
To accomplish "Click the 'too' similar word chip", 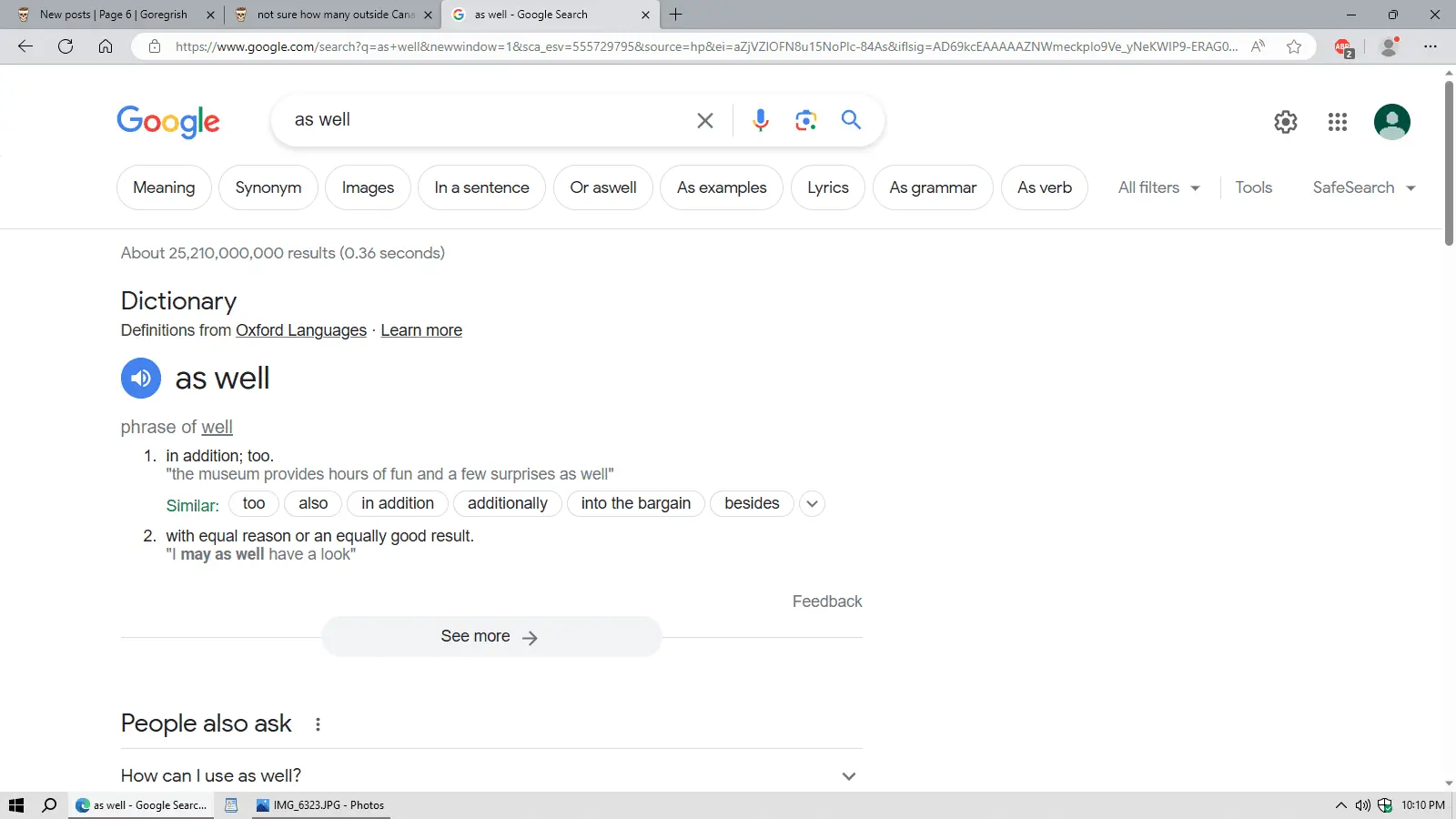I will [x=254, y=503].
